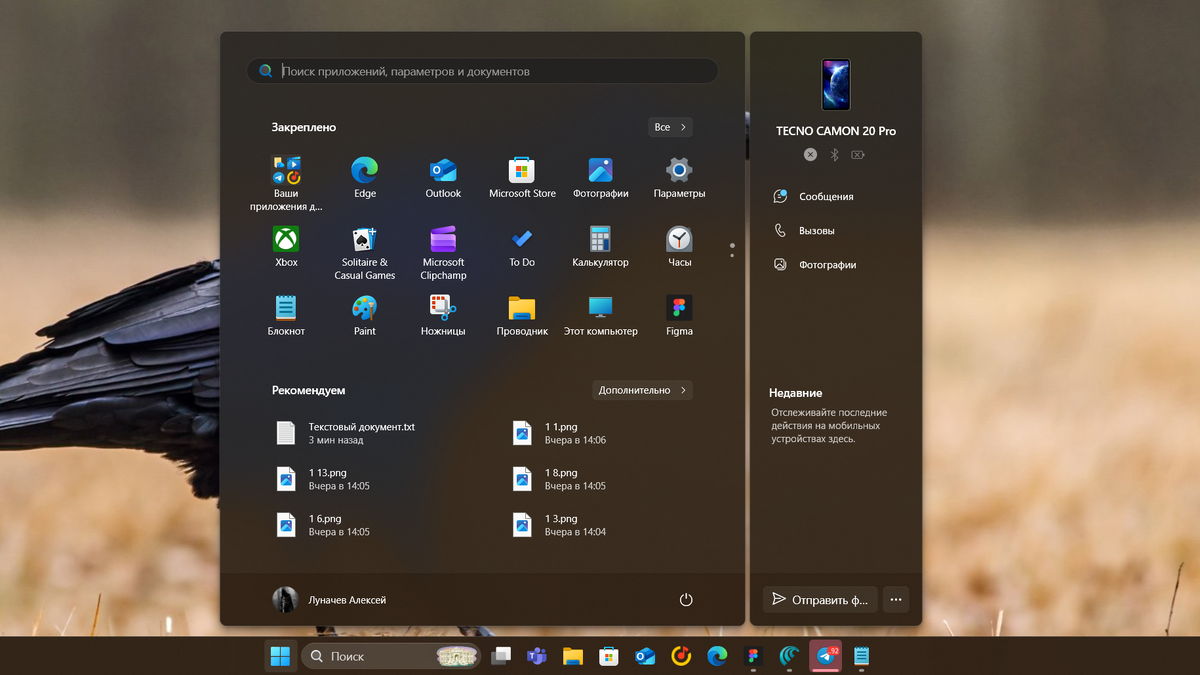Open Параметры settings gear app
1200x675 pixels.
[x=679, y=177]
